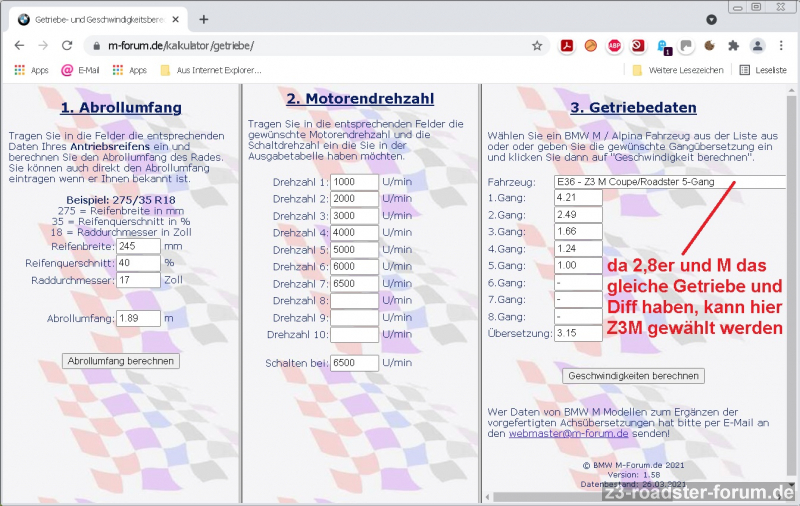Click the Geschwindigkeiten berechnen button

pos(634,376)
